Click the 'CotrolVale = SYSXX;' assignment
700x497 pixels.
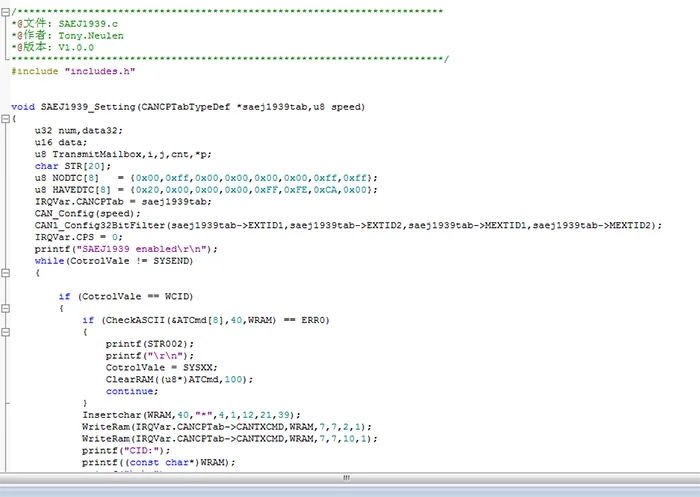tap(162, 368)
